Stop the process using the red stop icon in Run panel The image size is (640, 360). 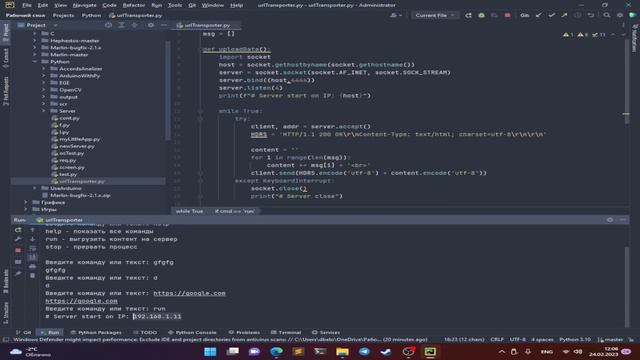(x=18, y=250)
